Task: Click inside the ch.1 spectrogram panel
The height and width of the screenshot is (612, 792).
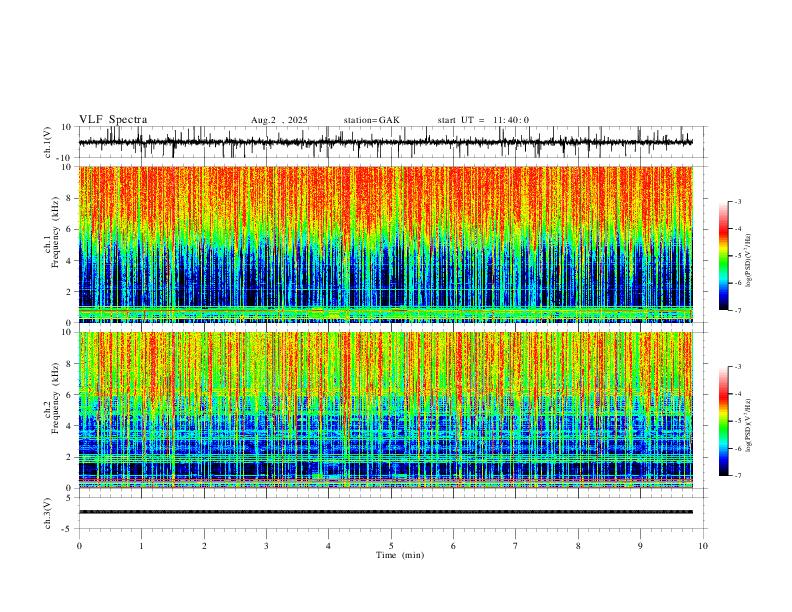Action: pos(386,244)
